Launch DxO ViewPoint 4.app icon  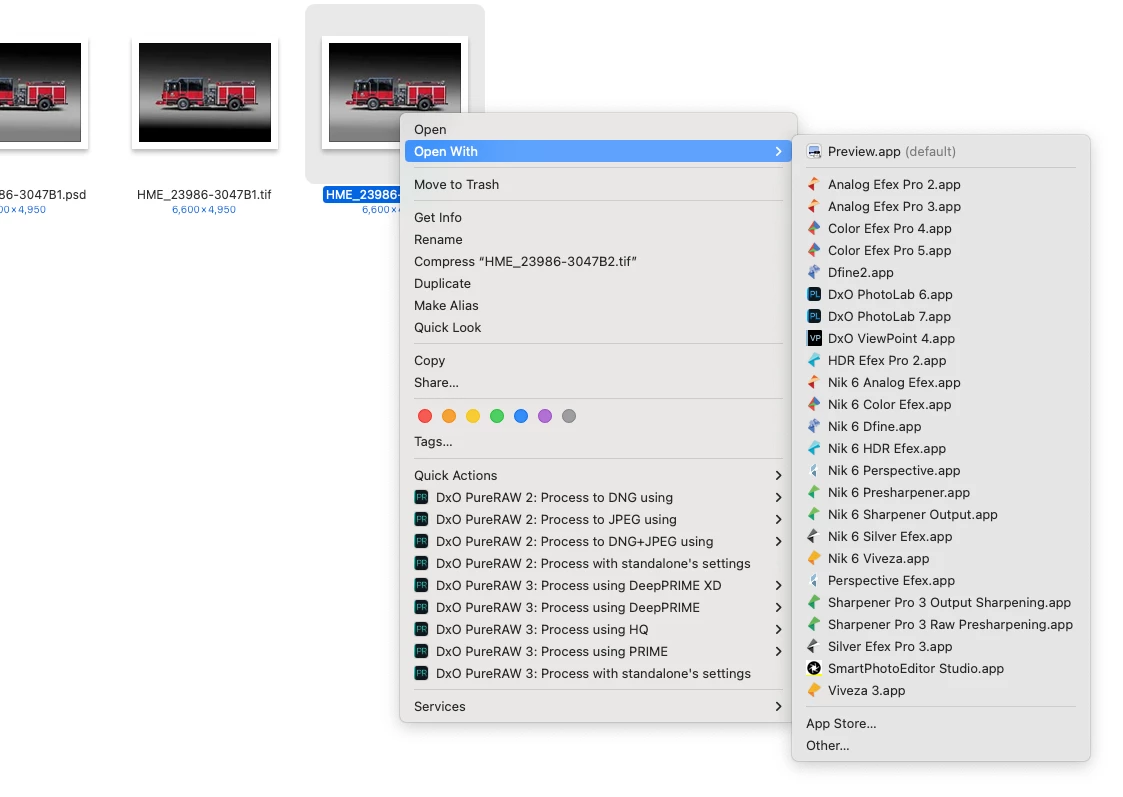(814, 338)
